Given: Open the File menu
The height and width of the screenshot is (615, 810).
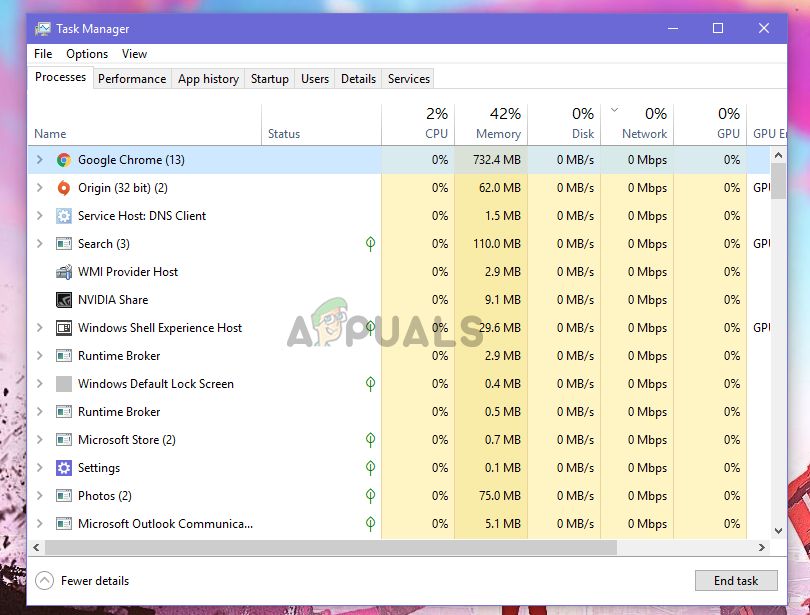Looking at the screenshot, I should point(43,54).
